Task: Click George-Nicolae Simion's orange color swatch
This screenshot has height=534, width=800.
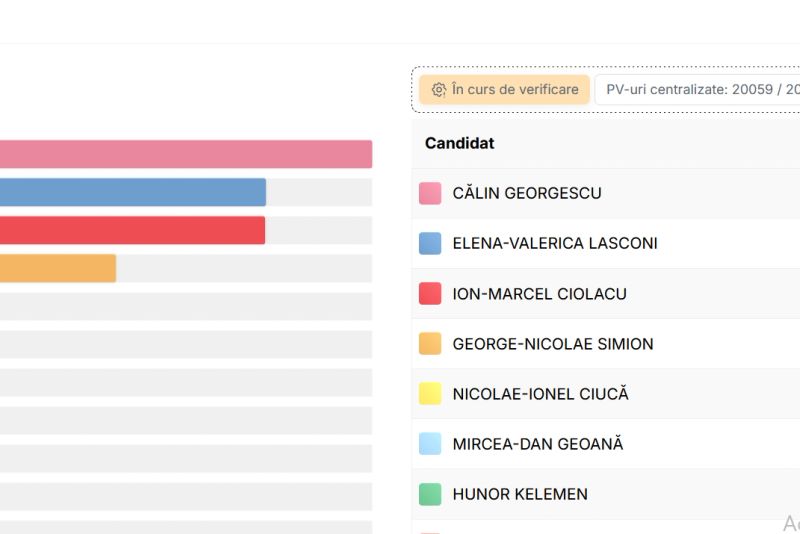Action: click(x=430, y=344)
